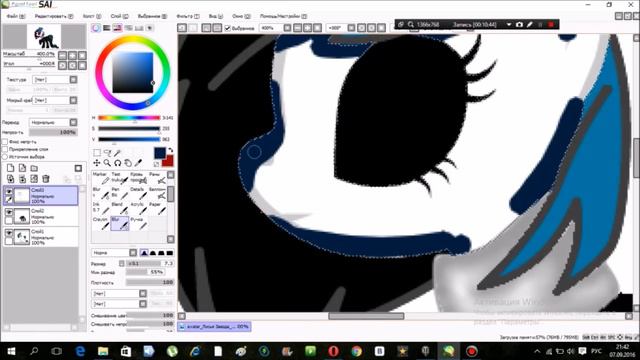This screenshot has width=640, height=360.
Task: Open the Мокрый край dropdown
Action: point(55,100)
